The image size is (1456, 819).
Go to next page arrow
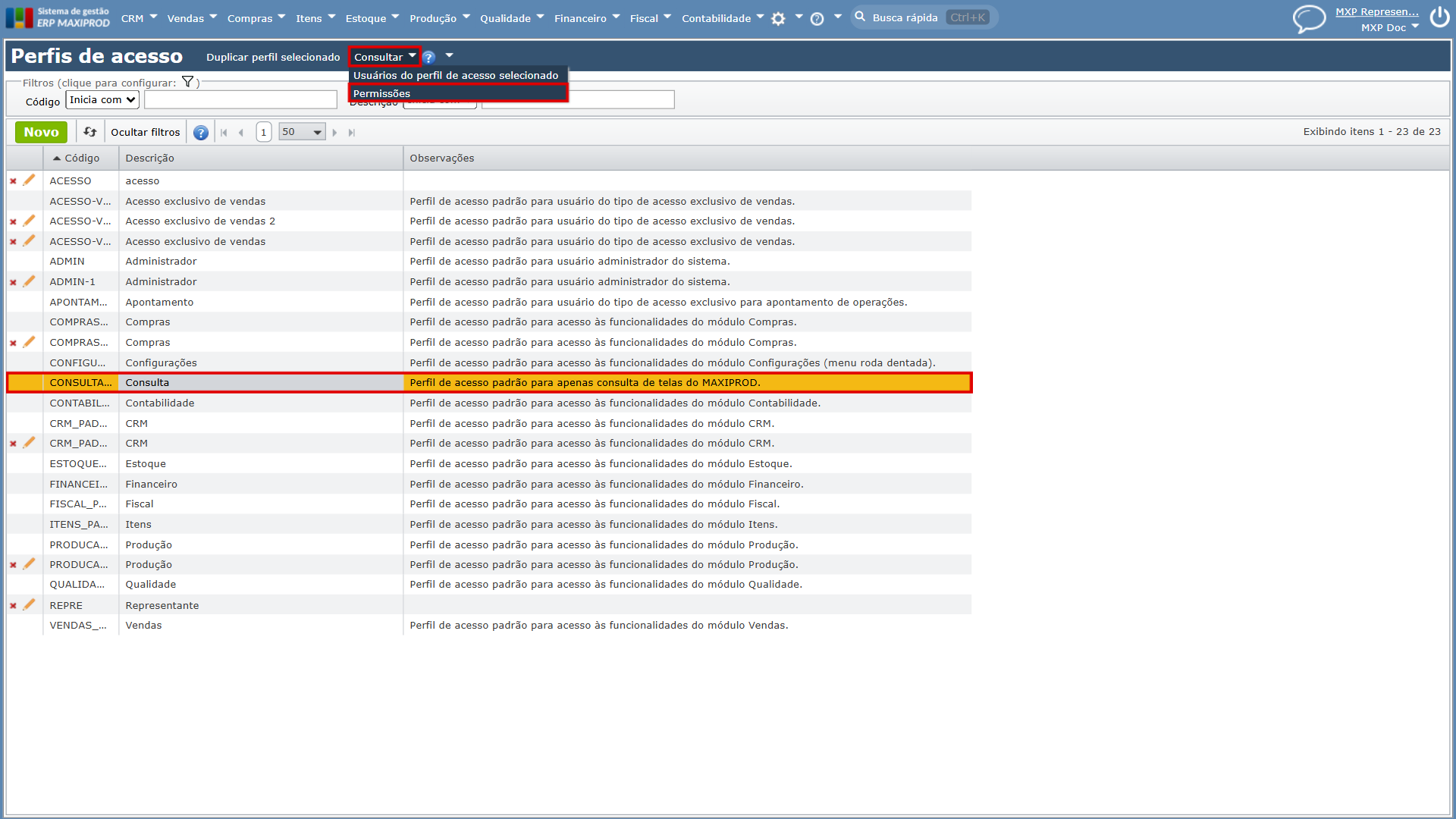334,133
